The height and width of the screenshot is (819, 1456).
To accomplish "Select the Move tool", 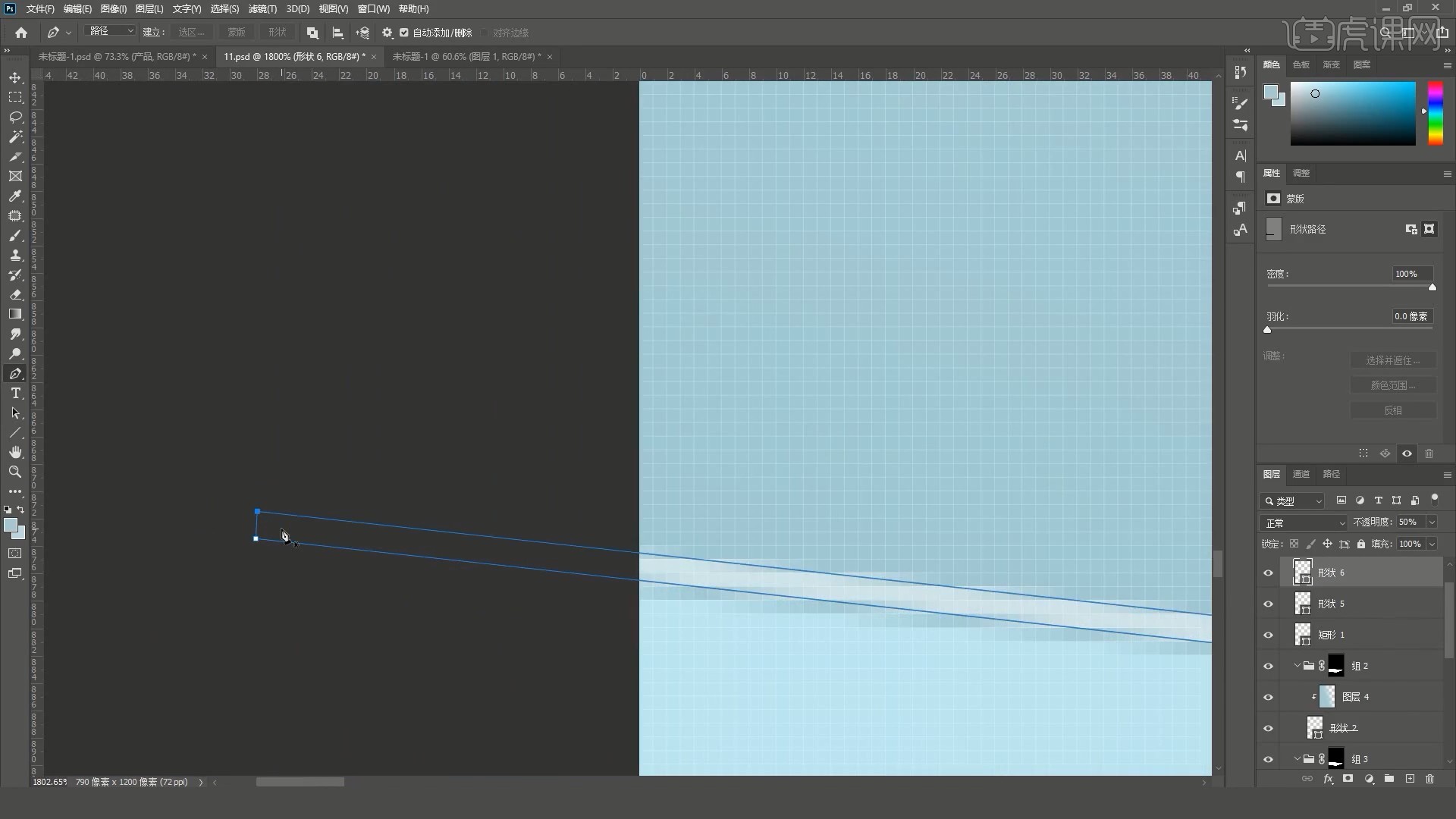I will pos(15,78).
